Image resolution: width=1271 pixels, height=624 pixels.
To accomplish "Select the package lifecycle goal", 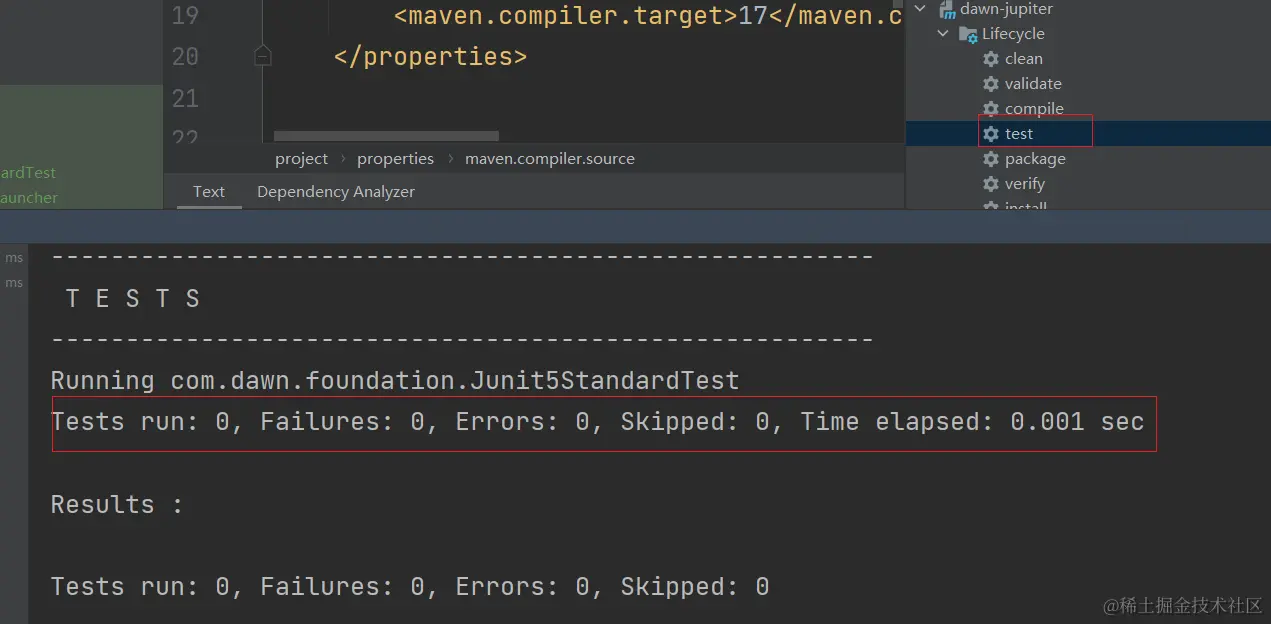I will (1035, 159).
